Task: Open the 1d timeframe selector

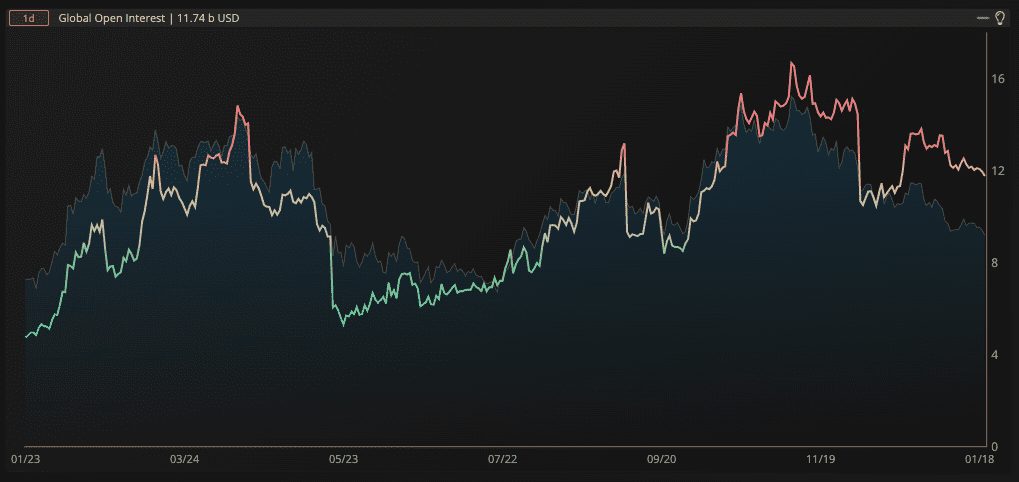Action: click(x=28, y=18)
